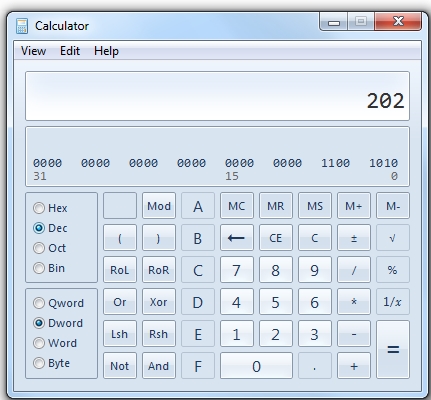The width and height of the screenshot is (431, 400).
Task: Select the Bin radio button
Action: (x=39, y=268)
